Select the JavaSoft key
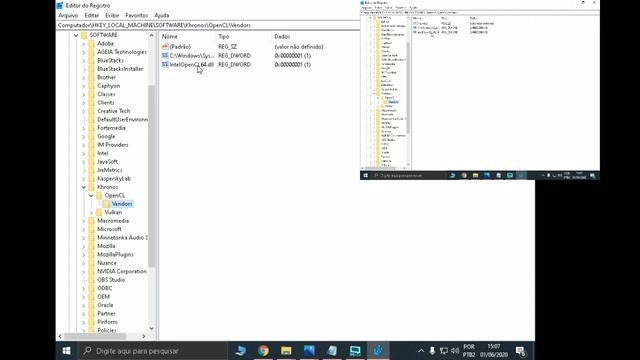Screen dimensions: 640x360 pyautogui.click(x=107, y=162)
